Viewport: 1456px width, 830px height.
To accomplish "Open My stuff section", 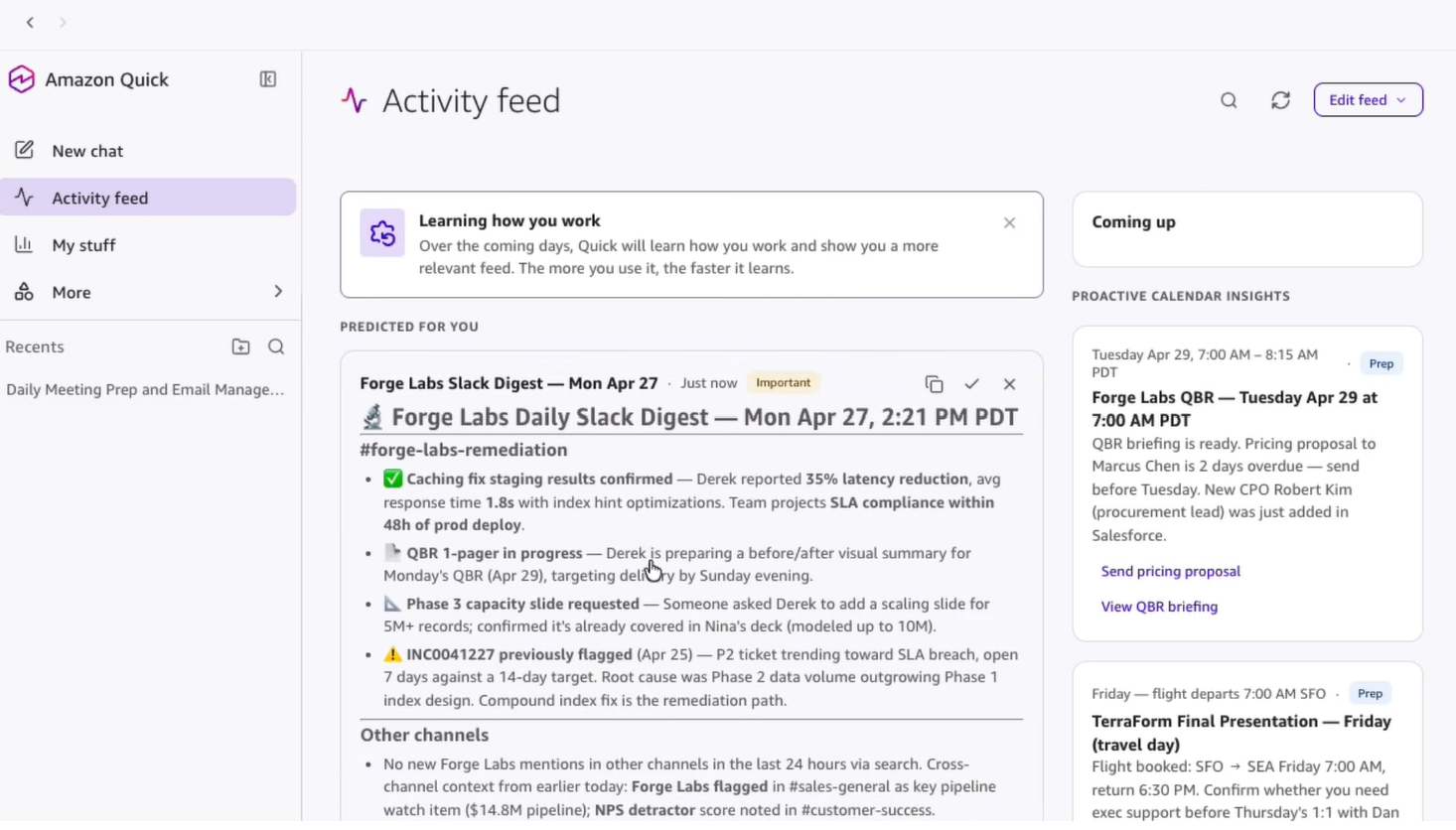I will pyautogui.click(x=83, y=245).
